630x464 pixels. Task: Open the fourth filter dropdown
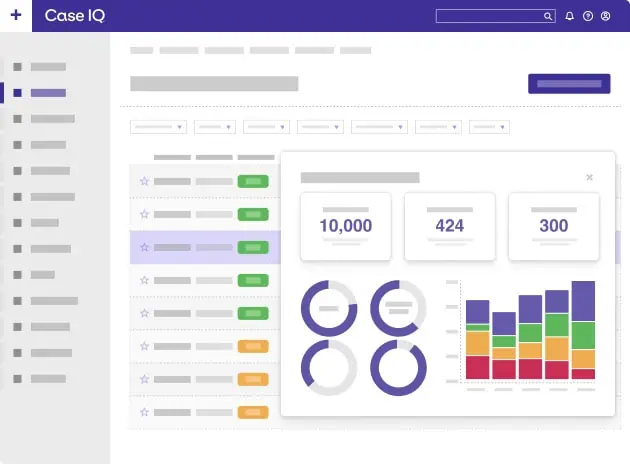(x=321, y=127)
